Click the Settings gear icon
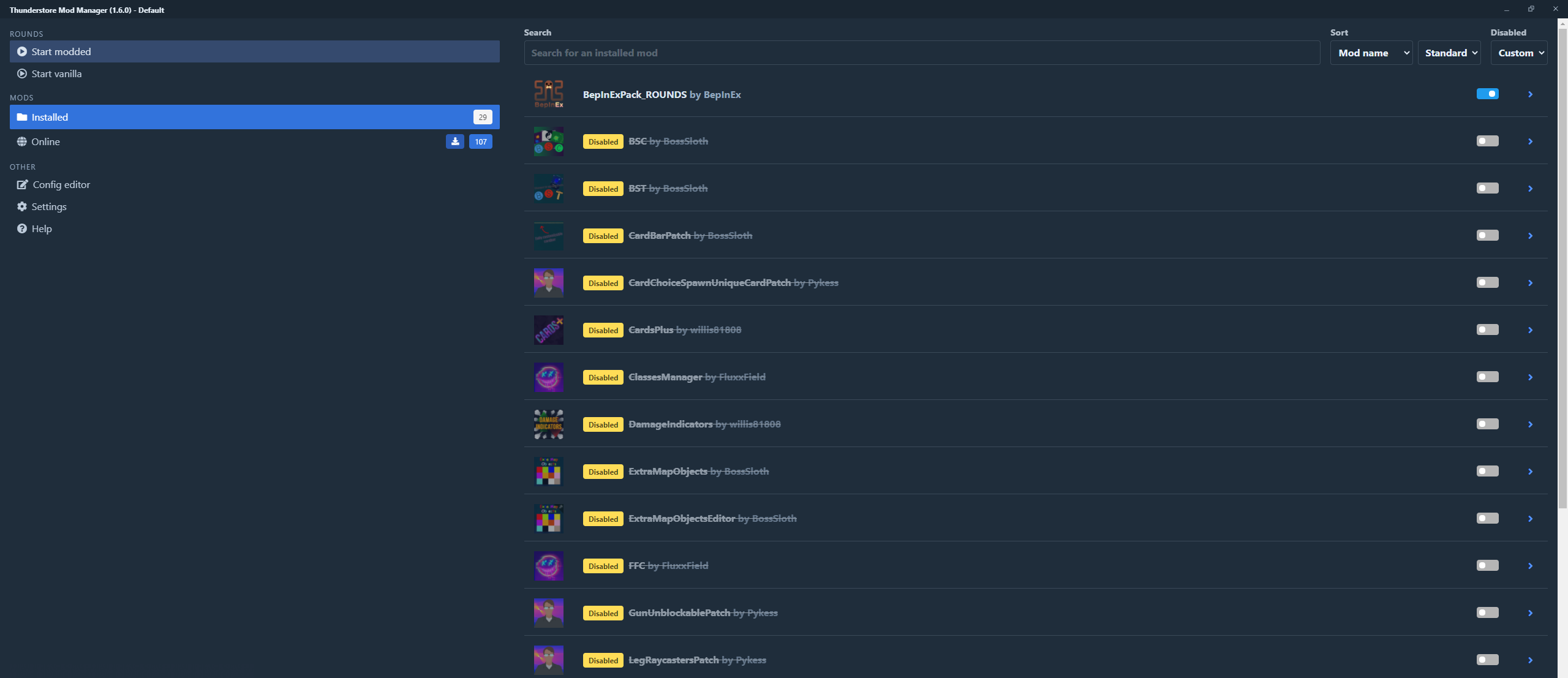Viewport: 1568px width, 678px height. click(22, 206)
